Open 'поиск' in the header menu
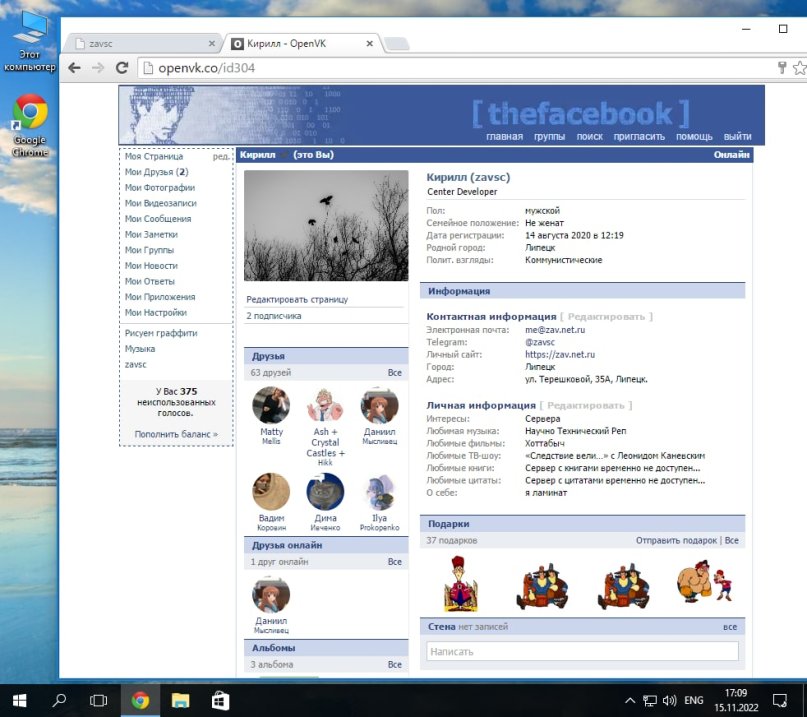Viewport: 807px width, 717px height. pos(589,136)
